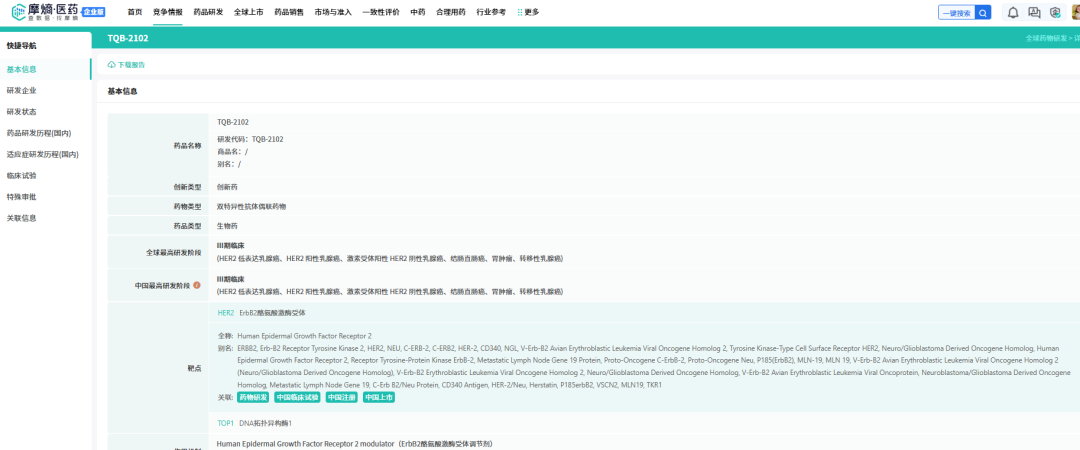Screen dimensions: 1080x450
Task: Click the cloud download report icon
Action: [112, 65]
